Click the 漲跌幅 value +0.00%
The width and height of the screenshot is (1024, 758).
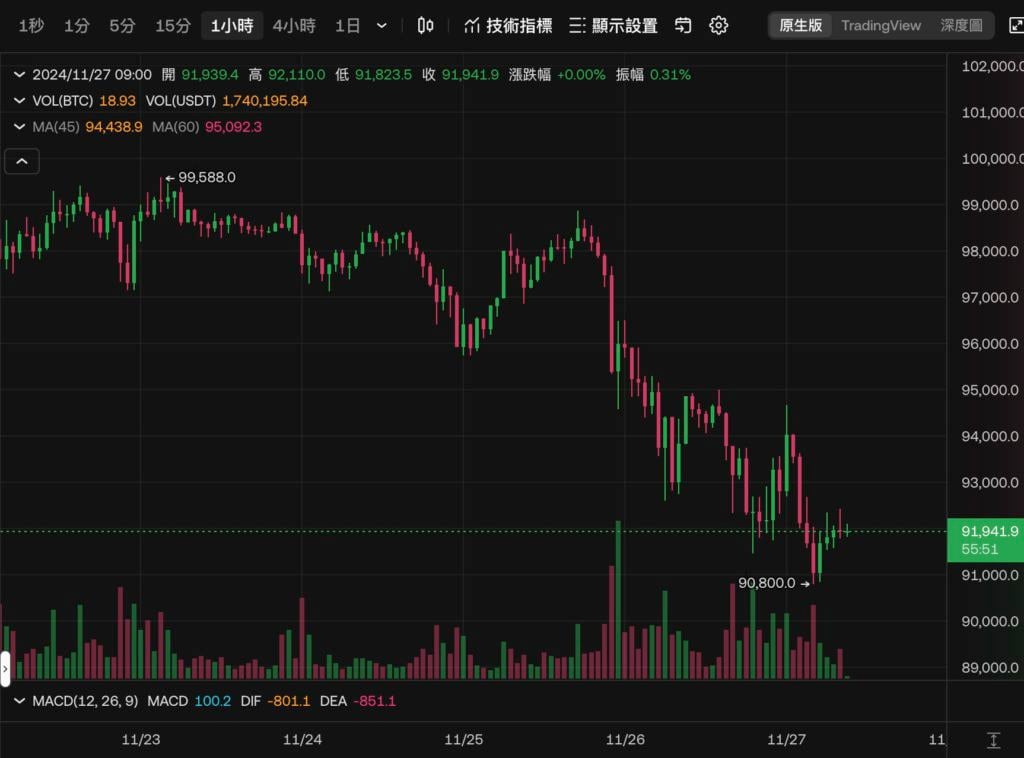[581, 74]
